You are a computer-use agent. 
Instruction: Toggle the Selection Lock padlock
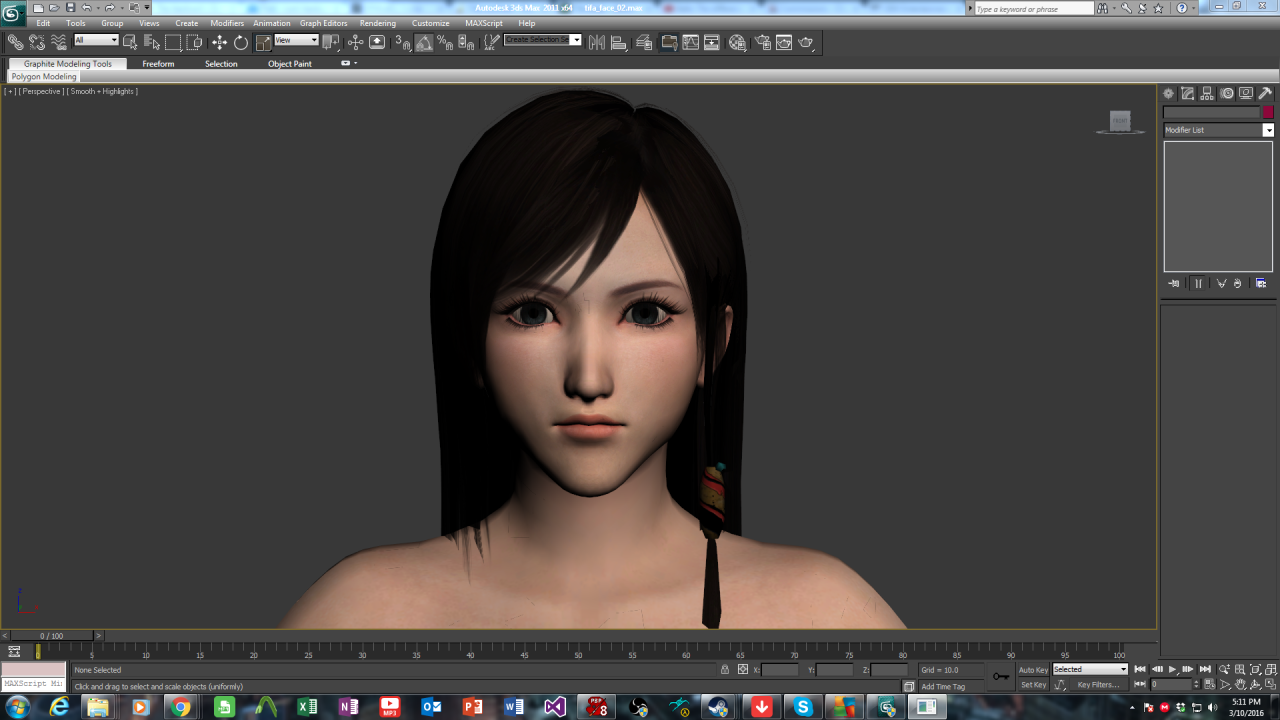pos(725,669)
